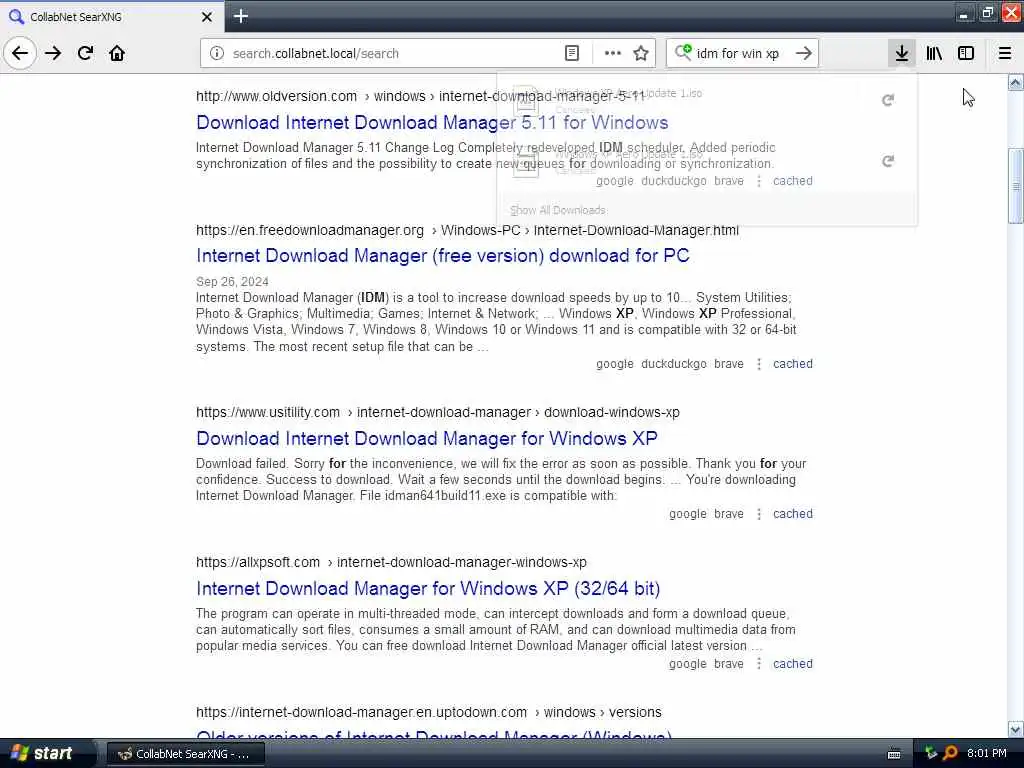1024x768 pixels.
Task: Reload the current page
Action: [x=86, y=54]
